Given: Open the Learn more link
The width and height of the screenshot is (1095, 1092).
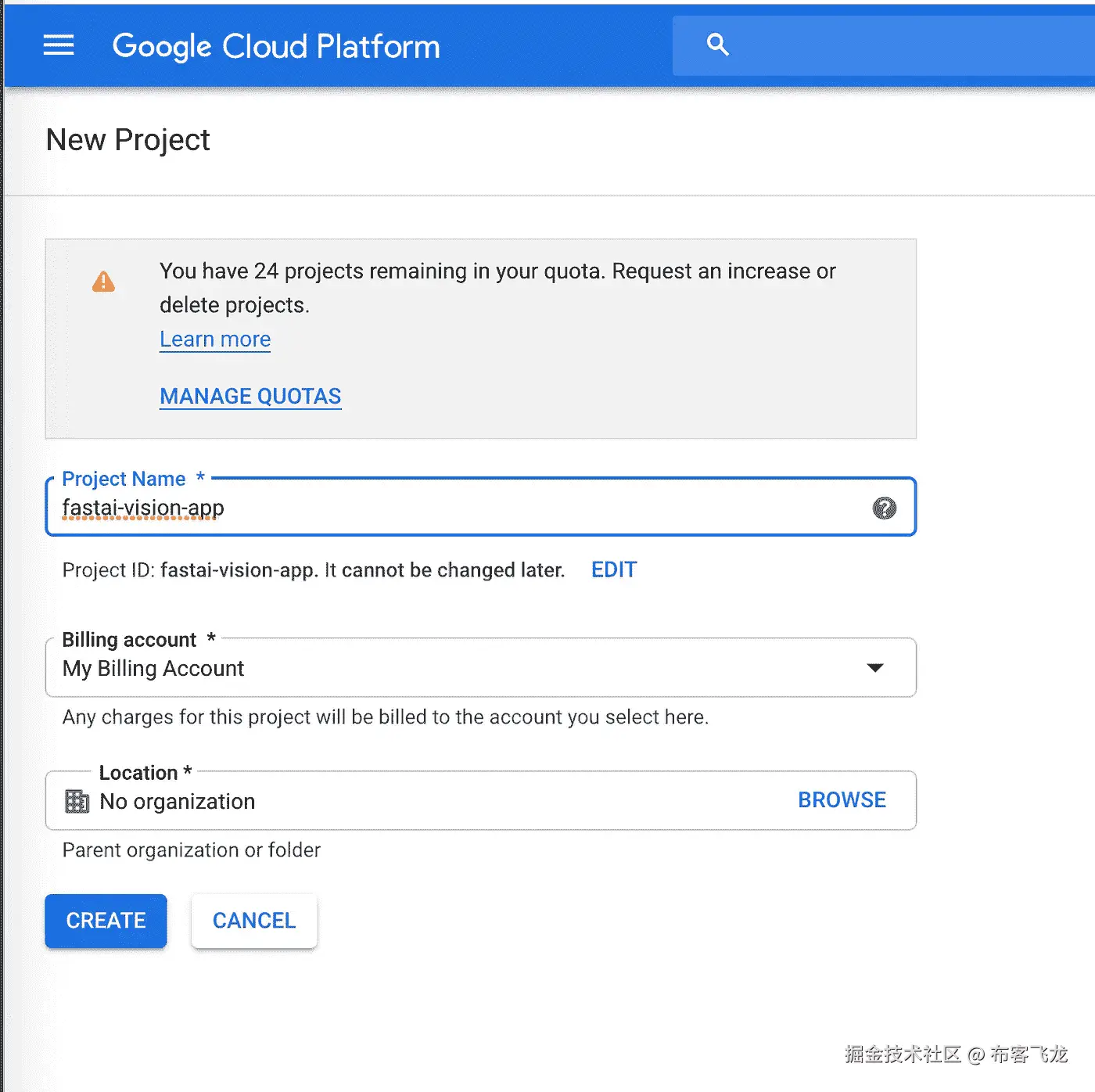Looking at the screenshot, I should (x=215, y=339).
